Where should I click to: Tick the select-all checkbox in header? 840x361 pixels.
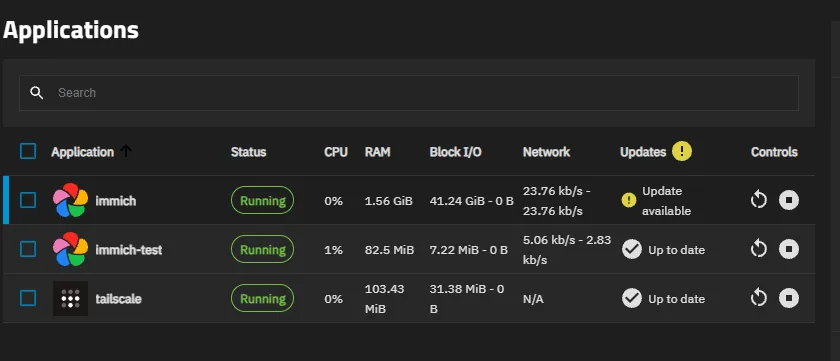pos(28,151)
